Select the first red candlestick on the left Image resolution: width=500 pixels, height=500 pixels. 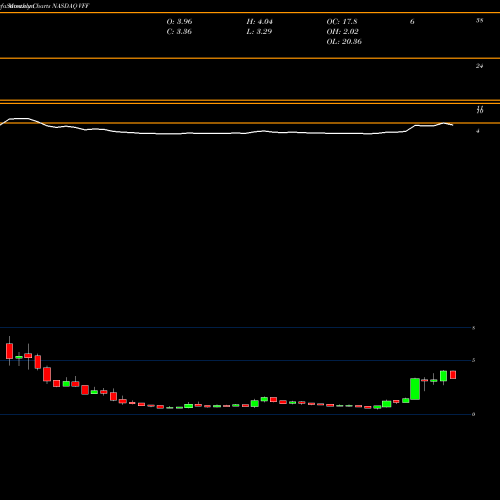tap(9, 351)
